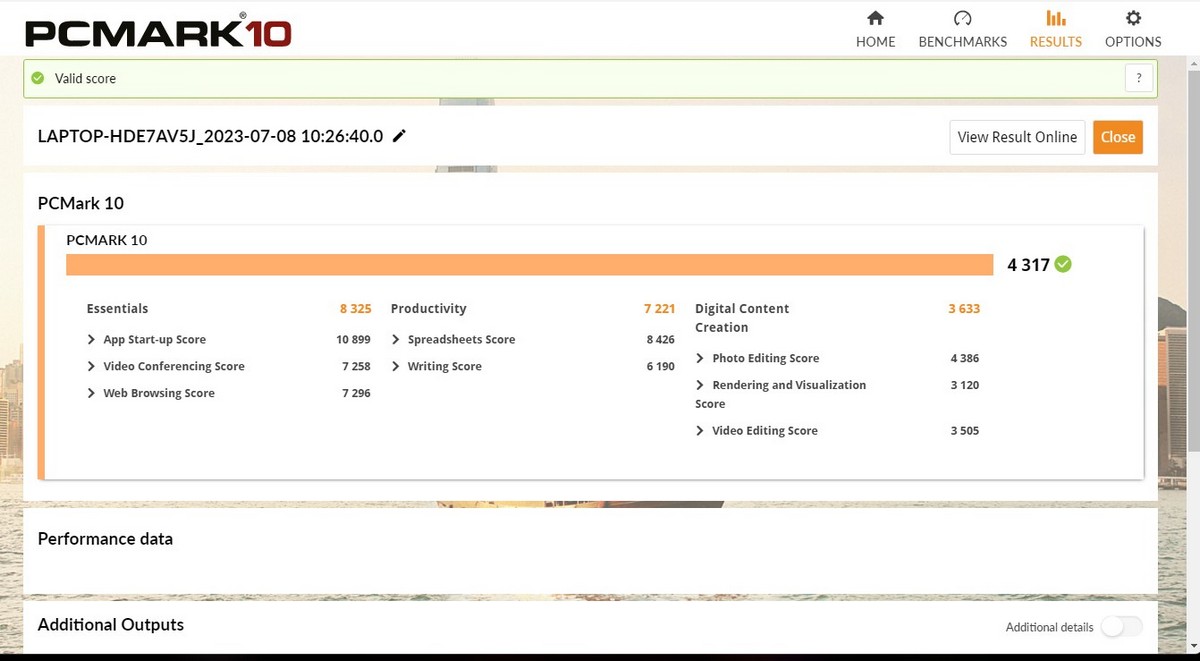Expand Web Browsing Score details

[x=92, y=394]
